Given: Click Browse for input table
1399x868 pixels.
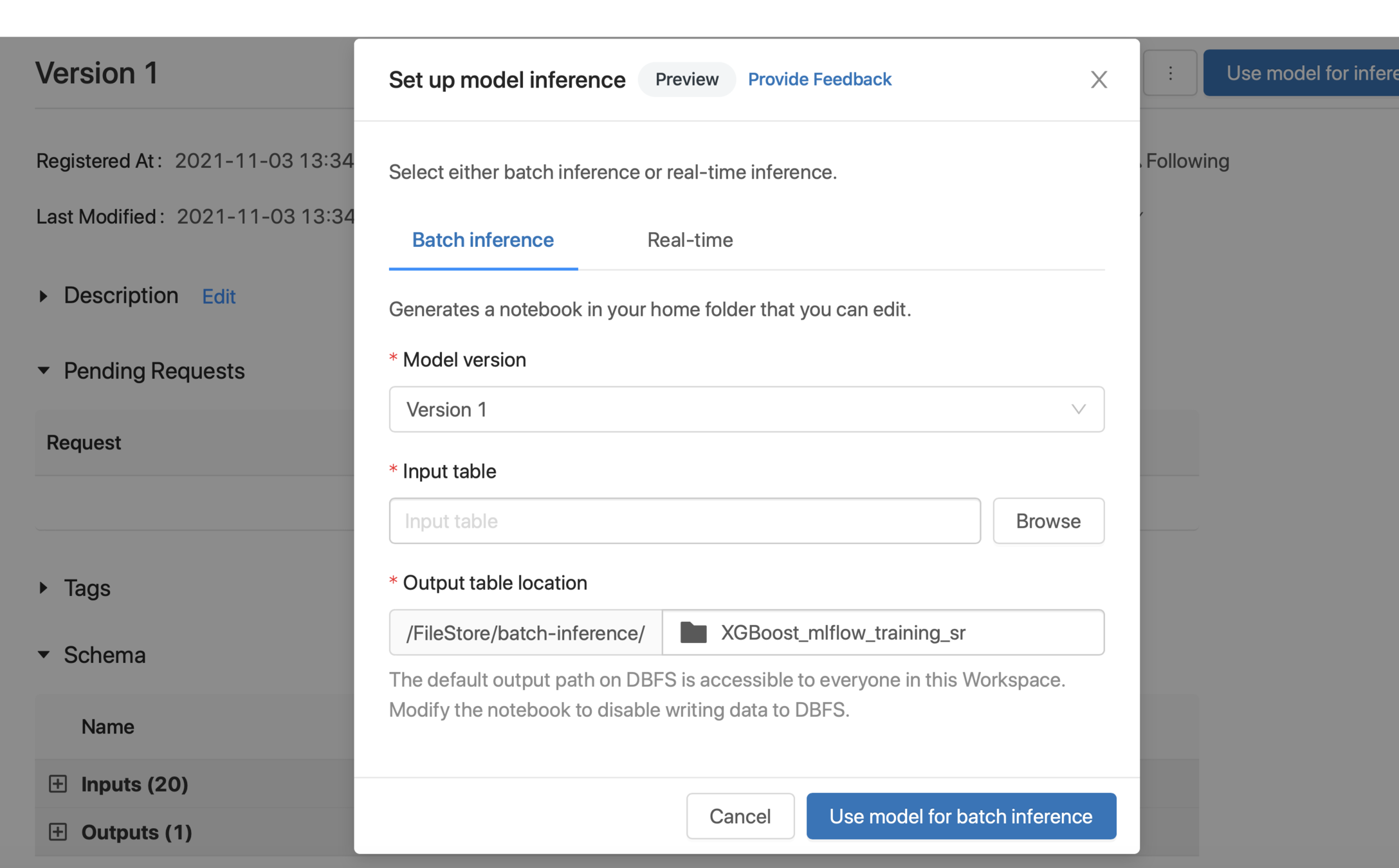Looking at the screenshot, I should [x=1048, y=521].
